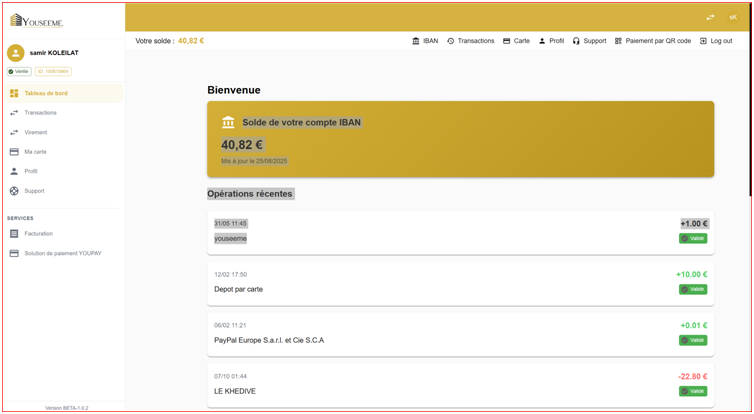This screenshot has height=414, width=754.
Task: Click the Support lifebuoy icon in the sidebar
Action: [x=14, y=191]
